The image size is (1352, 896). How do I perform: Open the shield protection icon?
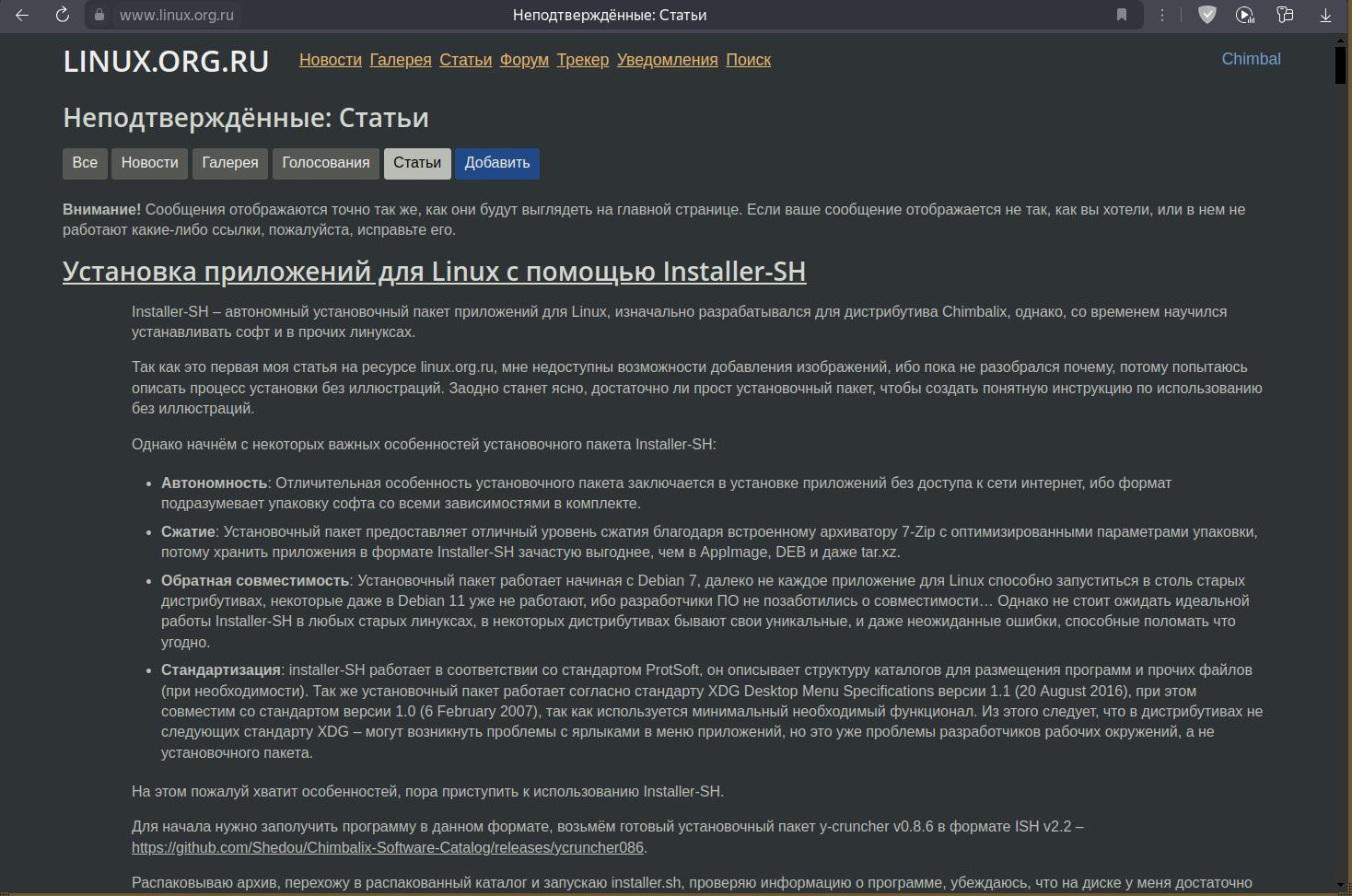[x=1206, y=15]
